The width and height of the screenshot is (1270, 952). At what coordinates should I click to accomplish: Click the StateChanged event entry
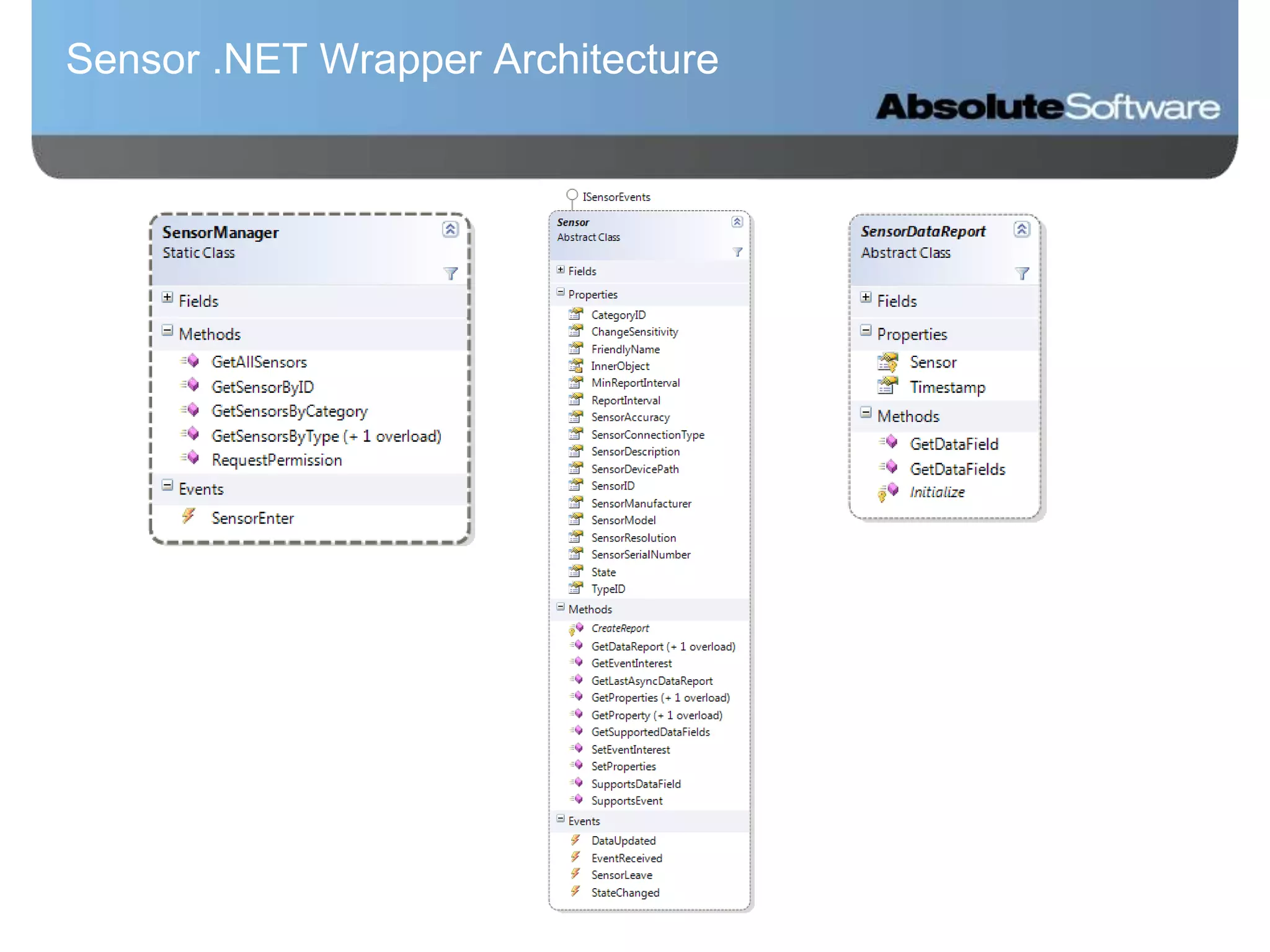tap(625, 893)
